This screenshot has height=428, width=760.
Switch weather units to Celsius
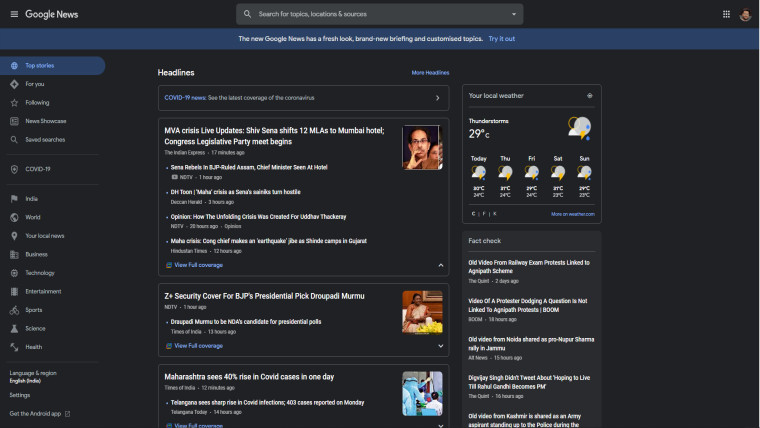(474, 214)
